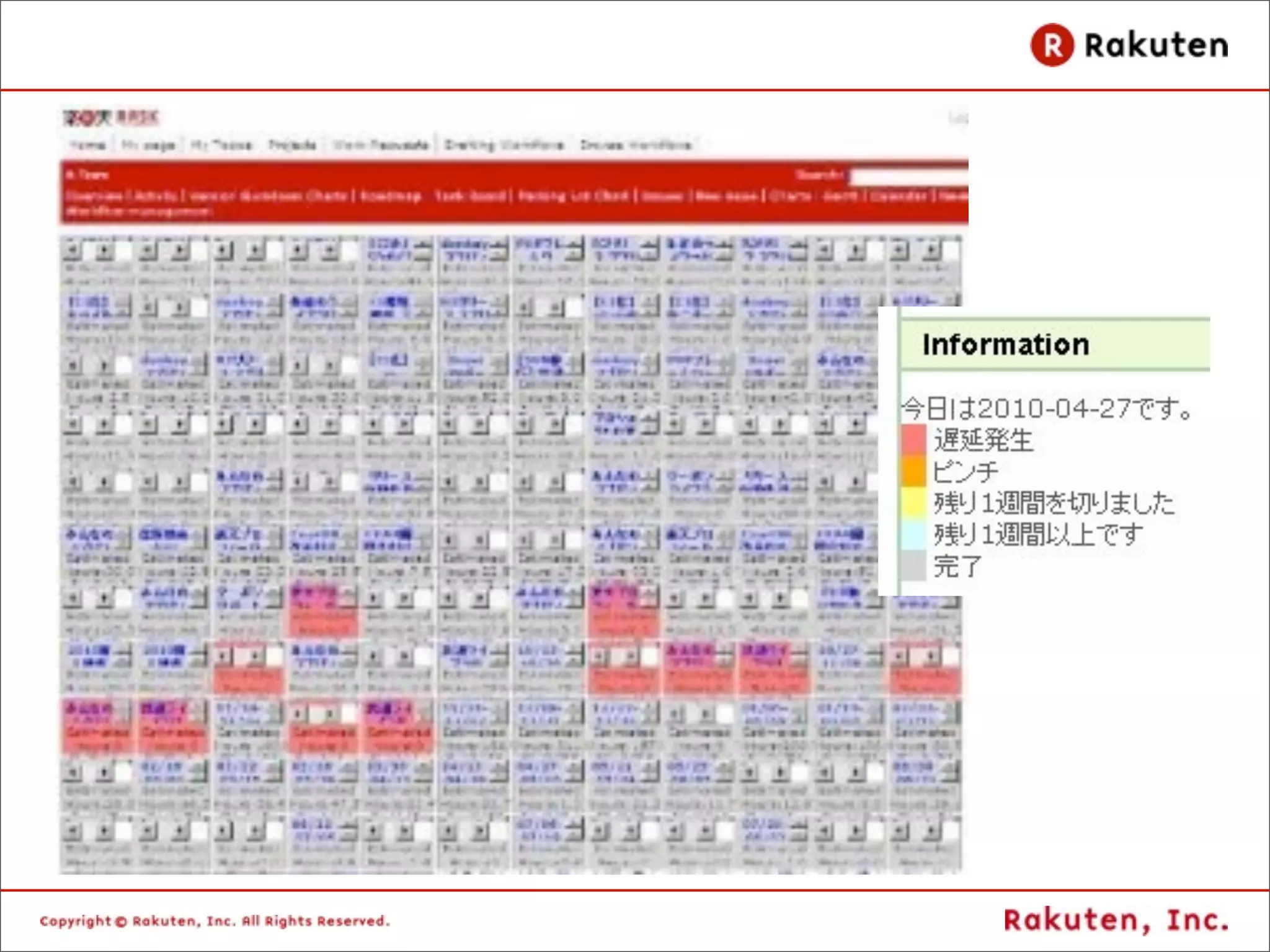Click the Rakuten R logo icon

pos(1052,45)
